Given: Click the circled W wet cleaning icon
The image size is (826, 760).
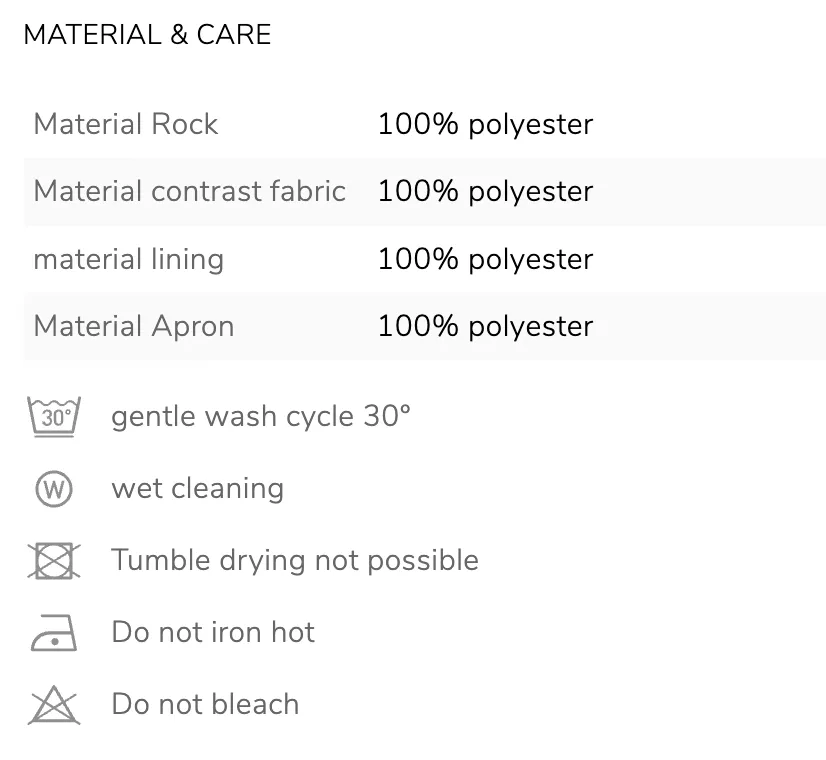Looking at the screenshot, I should click(x=54, y=489).
